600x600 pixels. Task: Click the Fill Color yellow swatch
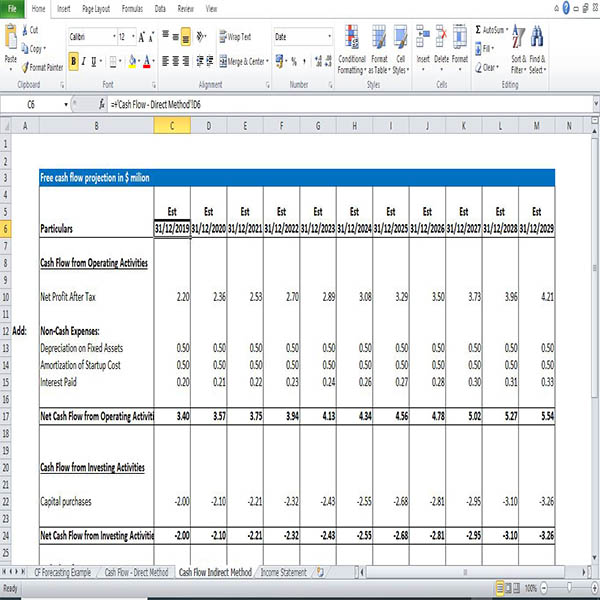point(132,61)
